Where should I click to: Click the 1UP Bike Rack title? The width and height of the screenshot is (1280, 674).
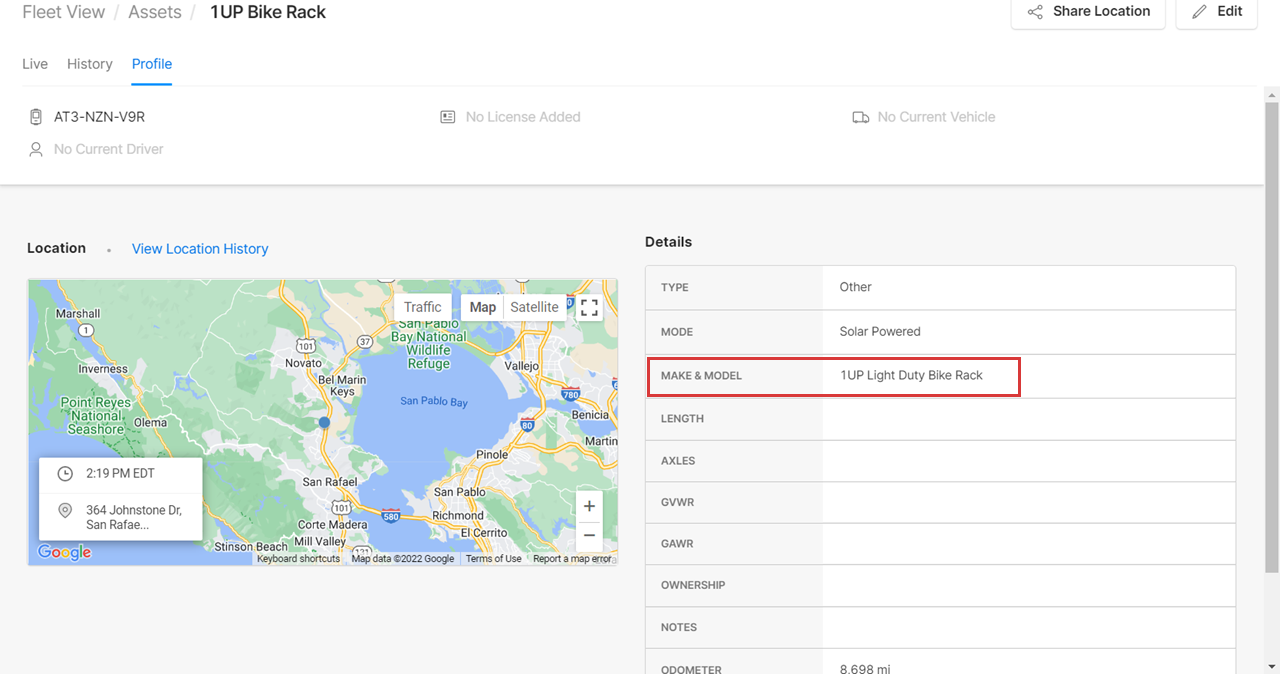[x=268, y=13]
